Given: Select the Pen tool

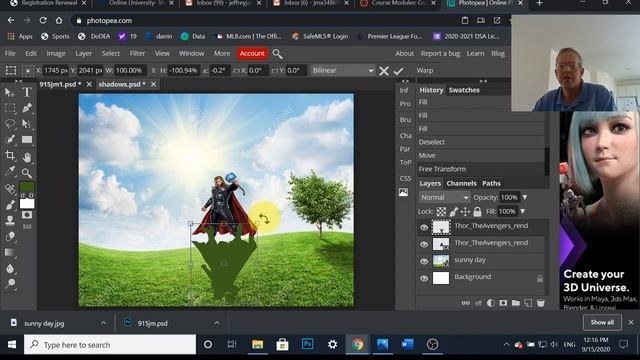Looking at the screenshot, I should (x=27, y=108).
